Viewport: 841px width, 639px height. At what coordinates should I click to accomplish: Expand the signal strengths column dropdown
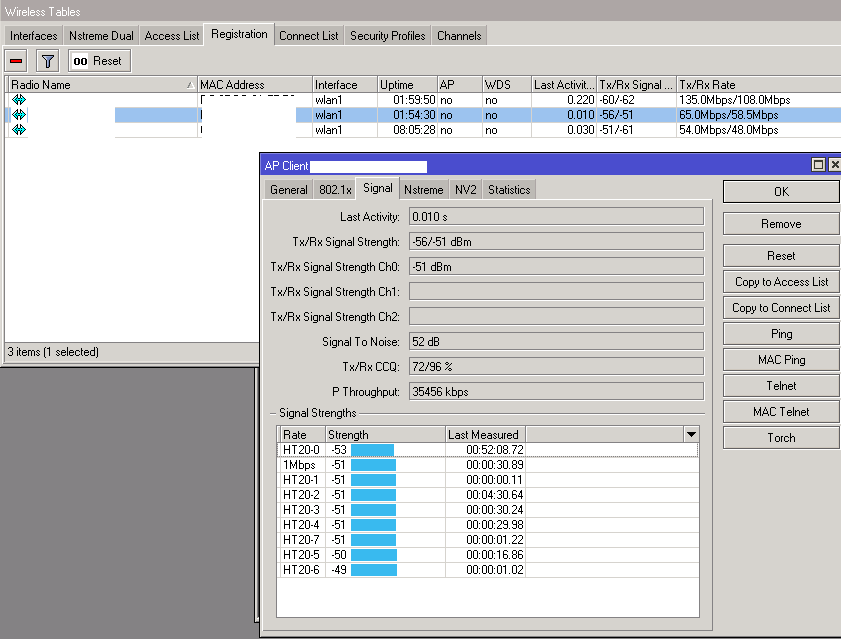(690, 434)
